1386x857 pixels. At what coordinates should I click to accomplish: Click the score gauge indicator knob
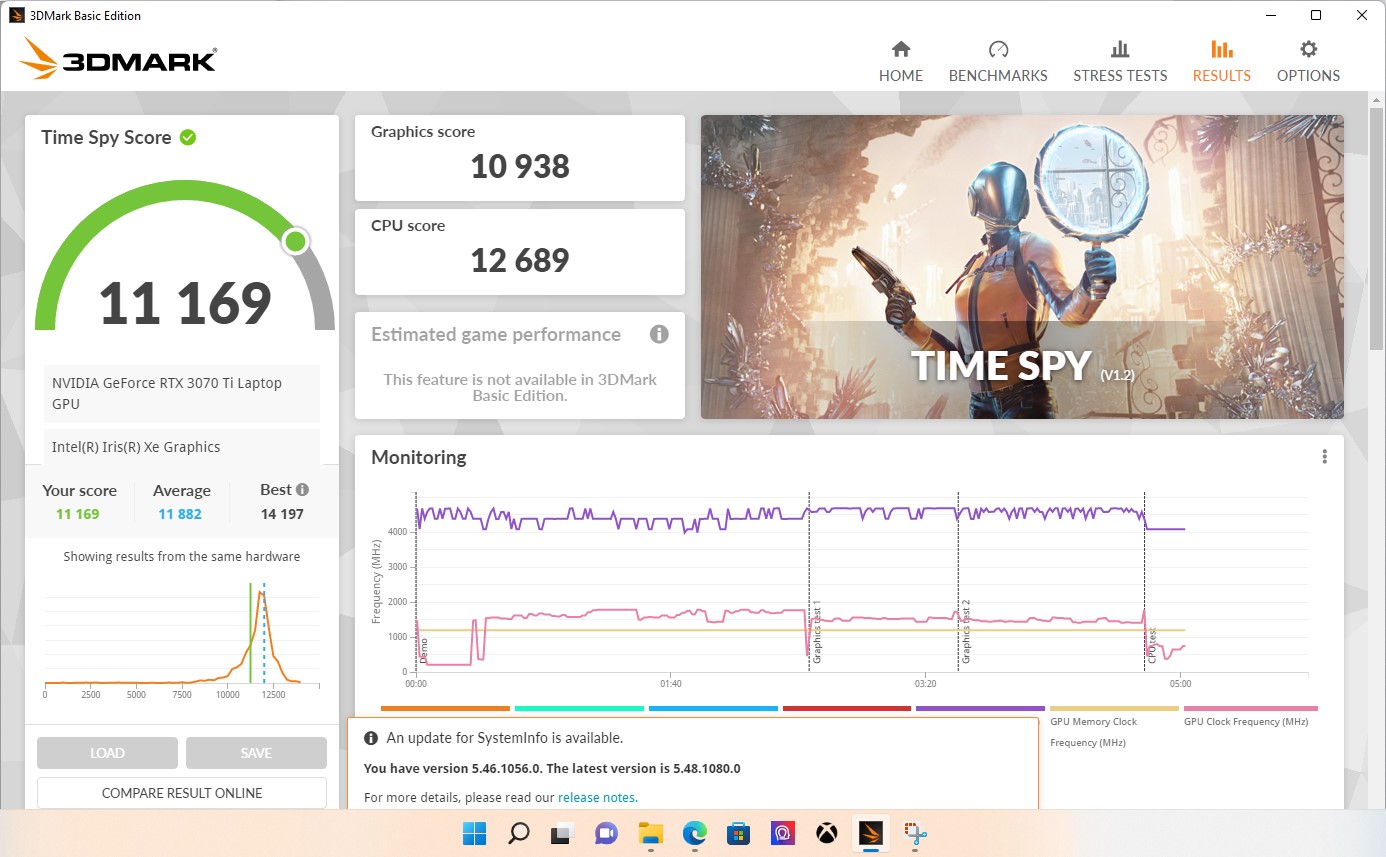pyautogui.click(x=295, y=241)
